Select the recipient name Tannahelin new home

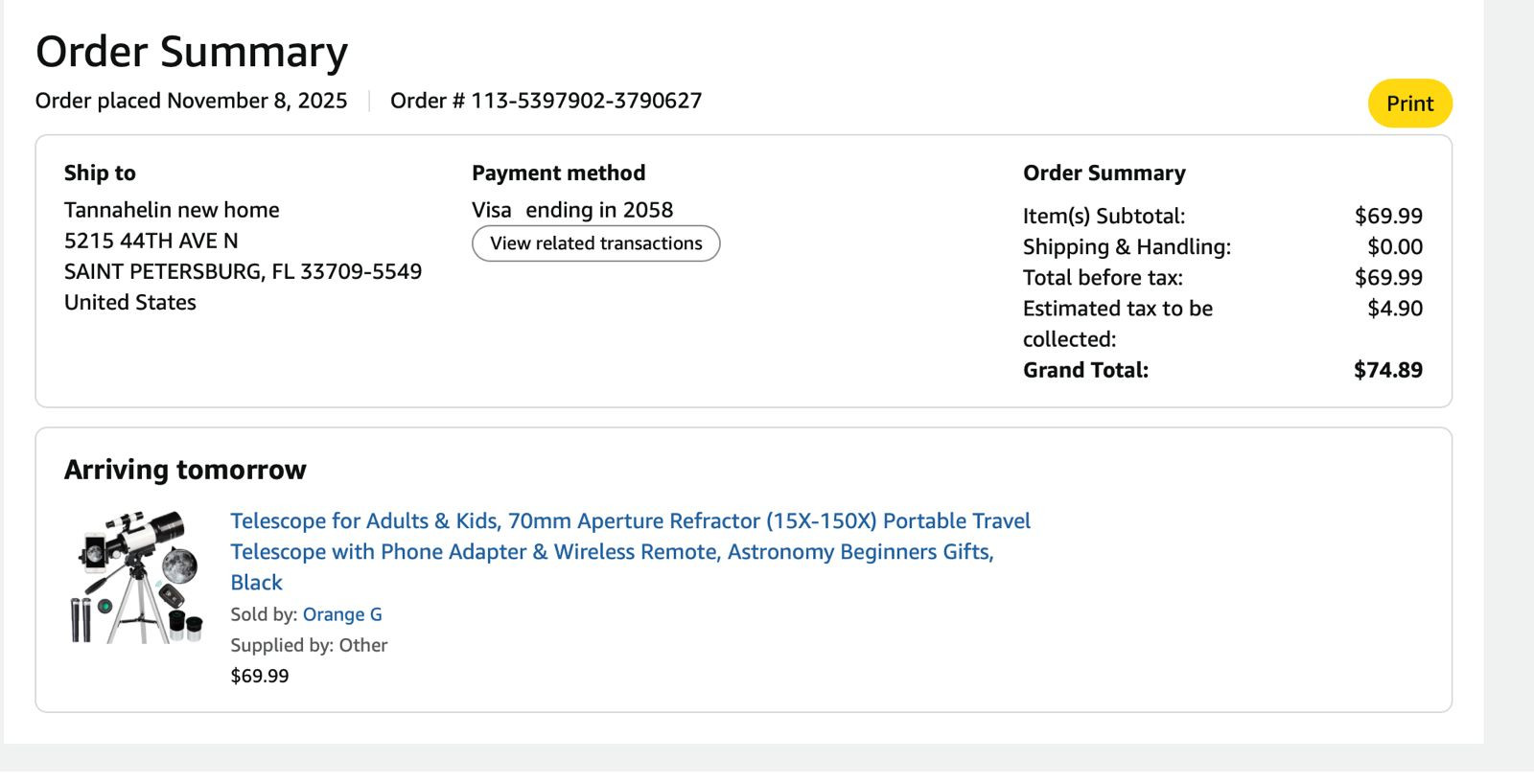pyautogui.click(x=172, y=210)
